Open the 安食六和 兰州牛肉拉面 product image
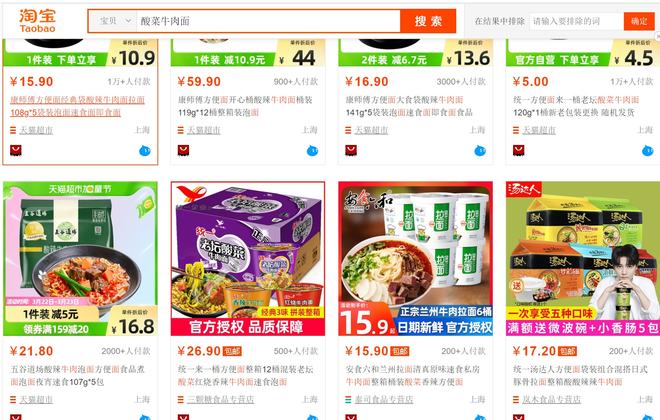660x420 pixels. pyautogui.click(x=415, y=258)
